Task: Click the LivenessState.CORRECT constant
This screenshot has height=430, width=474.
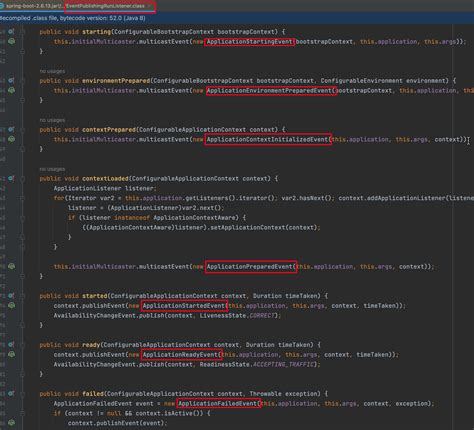Action: (x=238, y=315)
